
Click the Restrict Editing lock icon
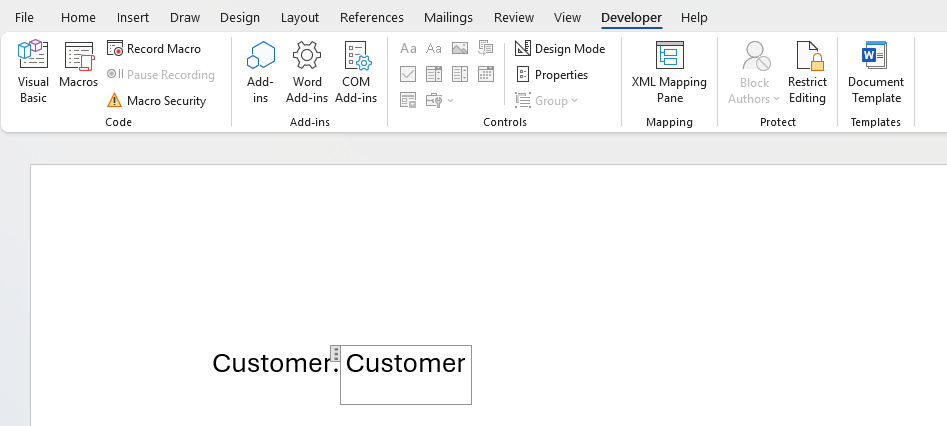[807, 73]
